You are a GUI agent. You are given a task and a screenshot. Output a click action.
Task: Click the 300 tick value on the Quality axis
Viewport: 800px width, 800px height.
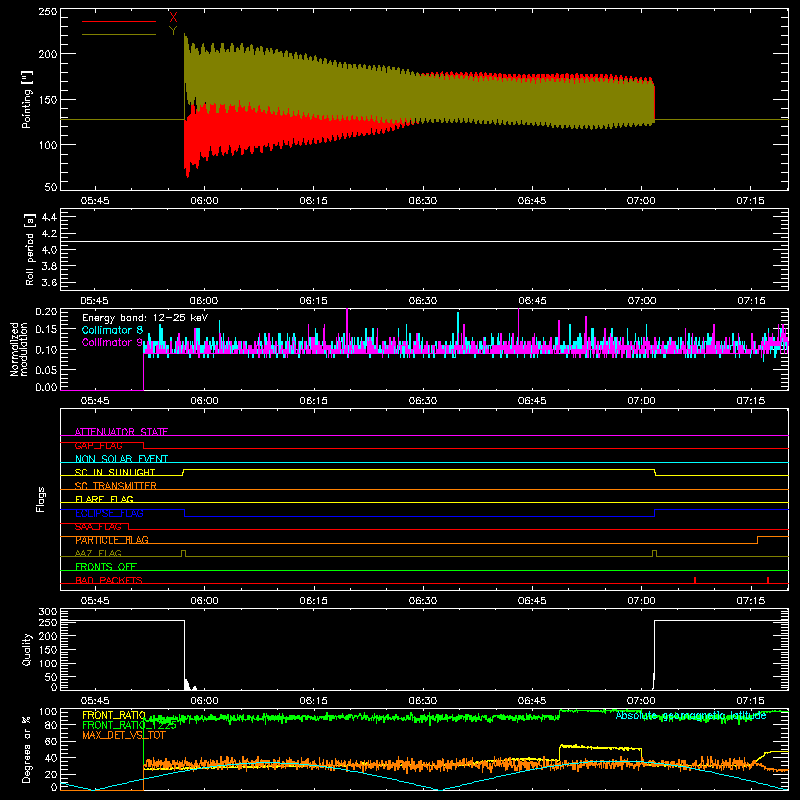[48, 612]
